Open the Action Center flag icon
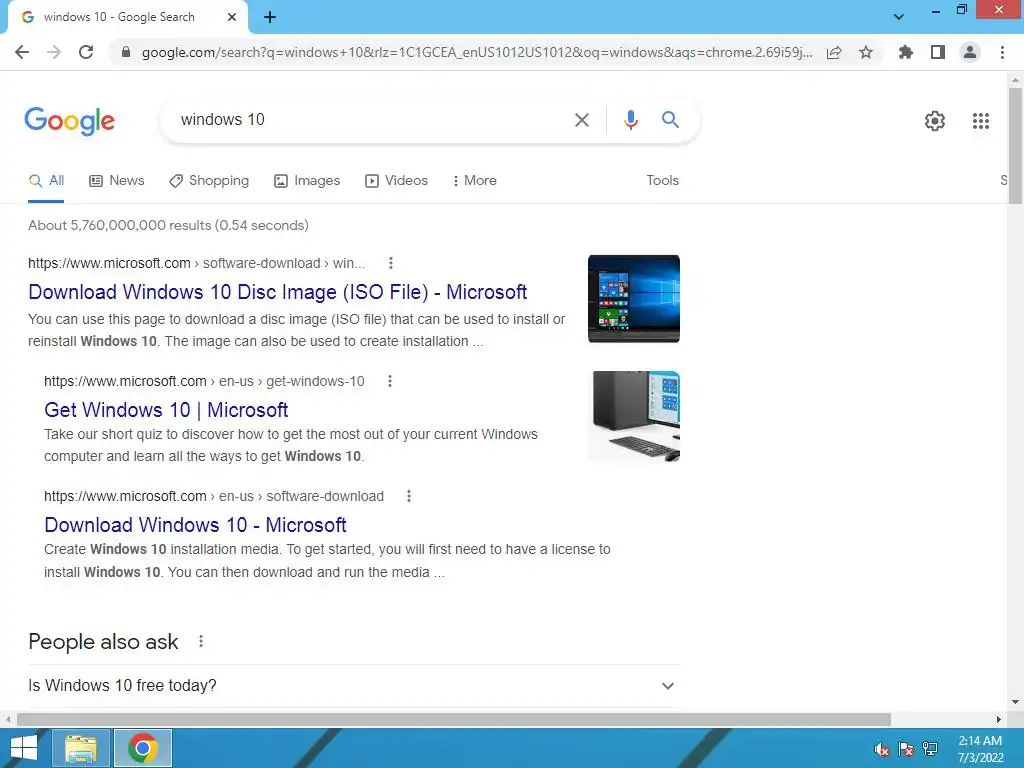Image resolution: width=1024 pixels, height=768 pixels. click(906, 749)
